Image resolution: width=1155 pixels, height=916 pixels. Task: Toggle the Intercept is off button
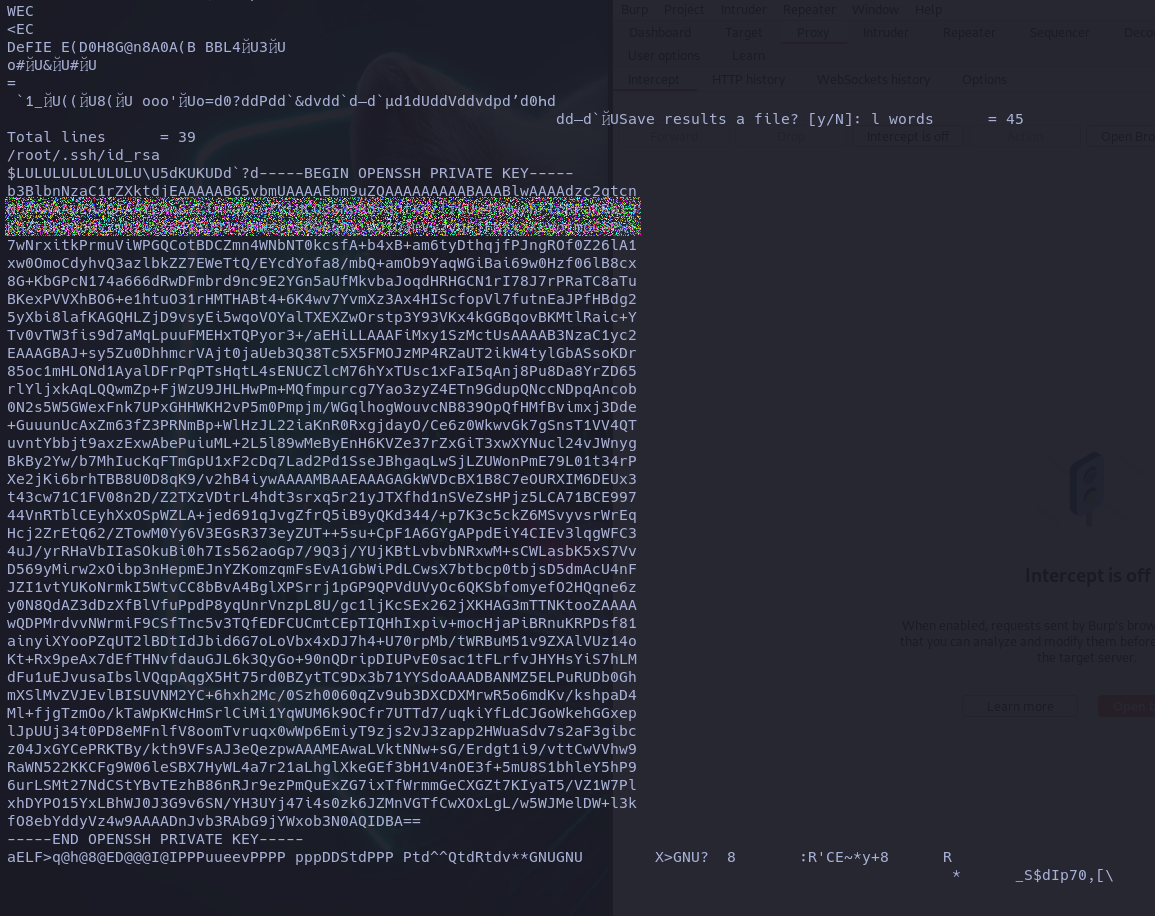[907, 137]
